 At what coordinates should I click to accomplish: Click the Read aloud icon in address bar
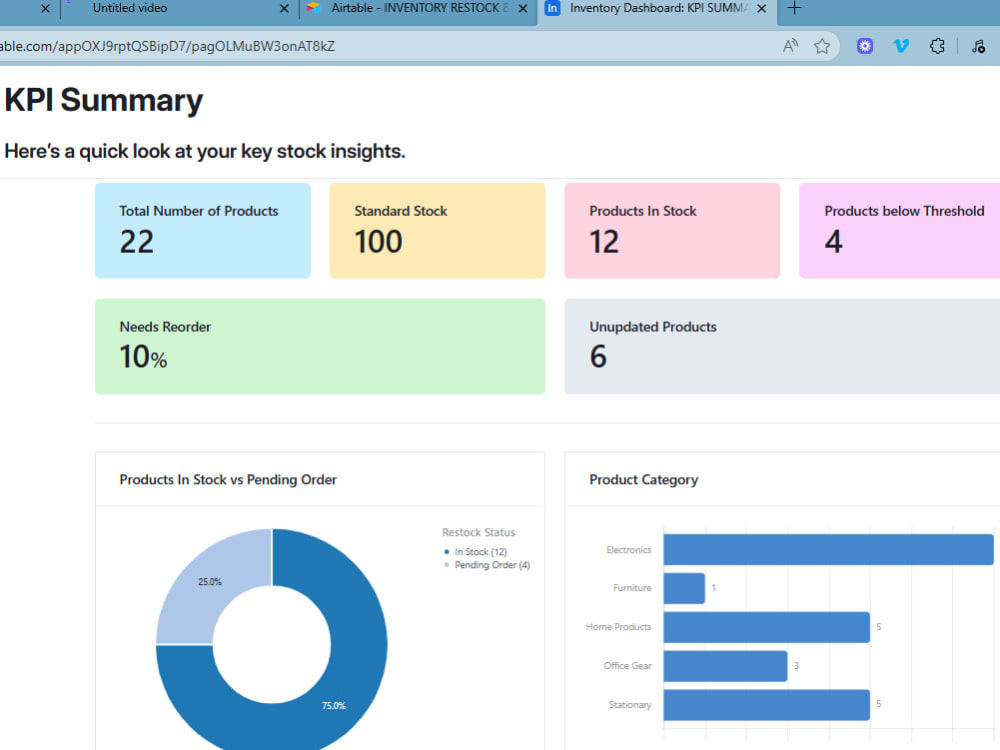790,46
